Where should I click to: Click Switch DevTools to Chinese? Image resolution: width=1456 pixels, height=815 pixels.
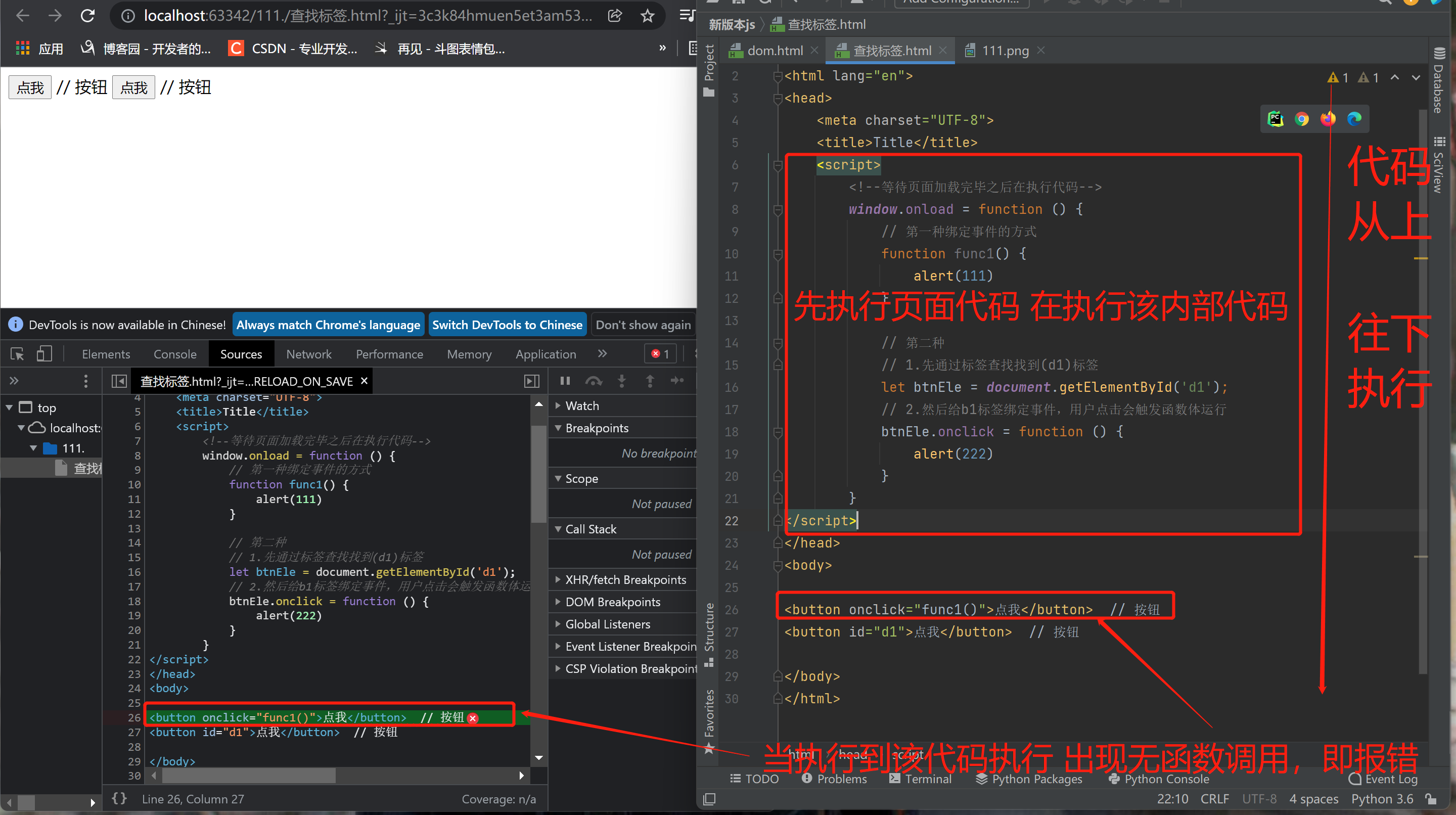(507, 325)
